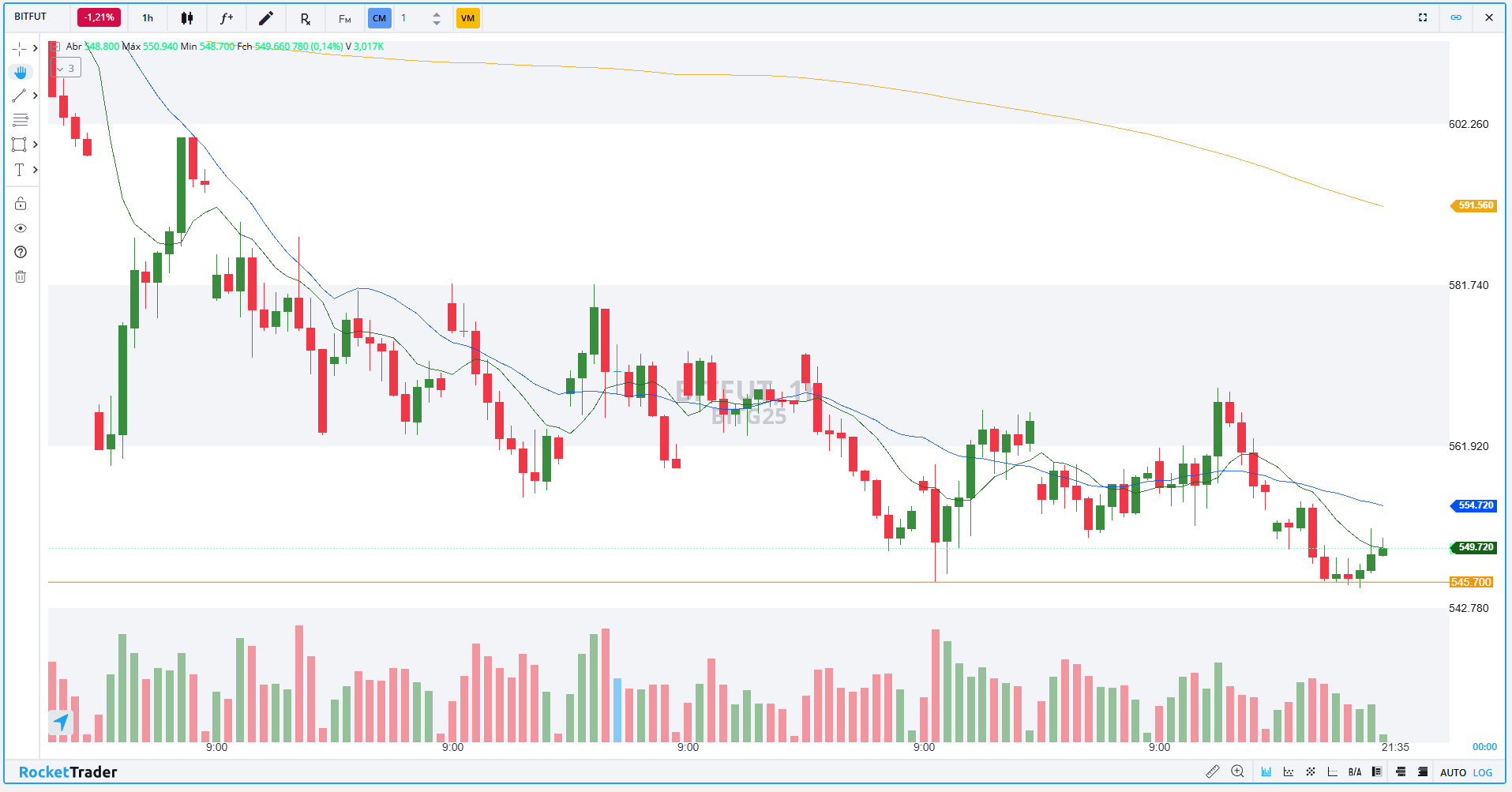
Task: Click the BITFUT symbol selector
Action: (x=31, y=17)
